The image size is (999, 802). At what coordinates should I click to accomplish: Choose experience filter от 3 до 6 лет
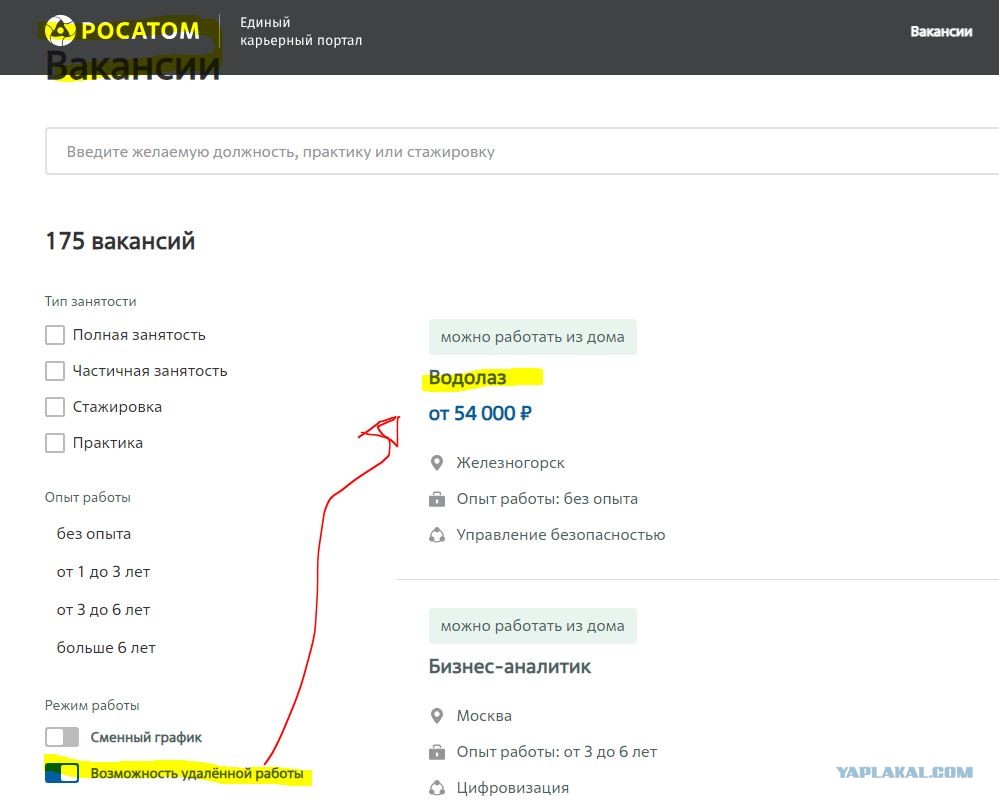tap(103, 610)
